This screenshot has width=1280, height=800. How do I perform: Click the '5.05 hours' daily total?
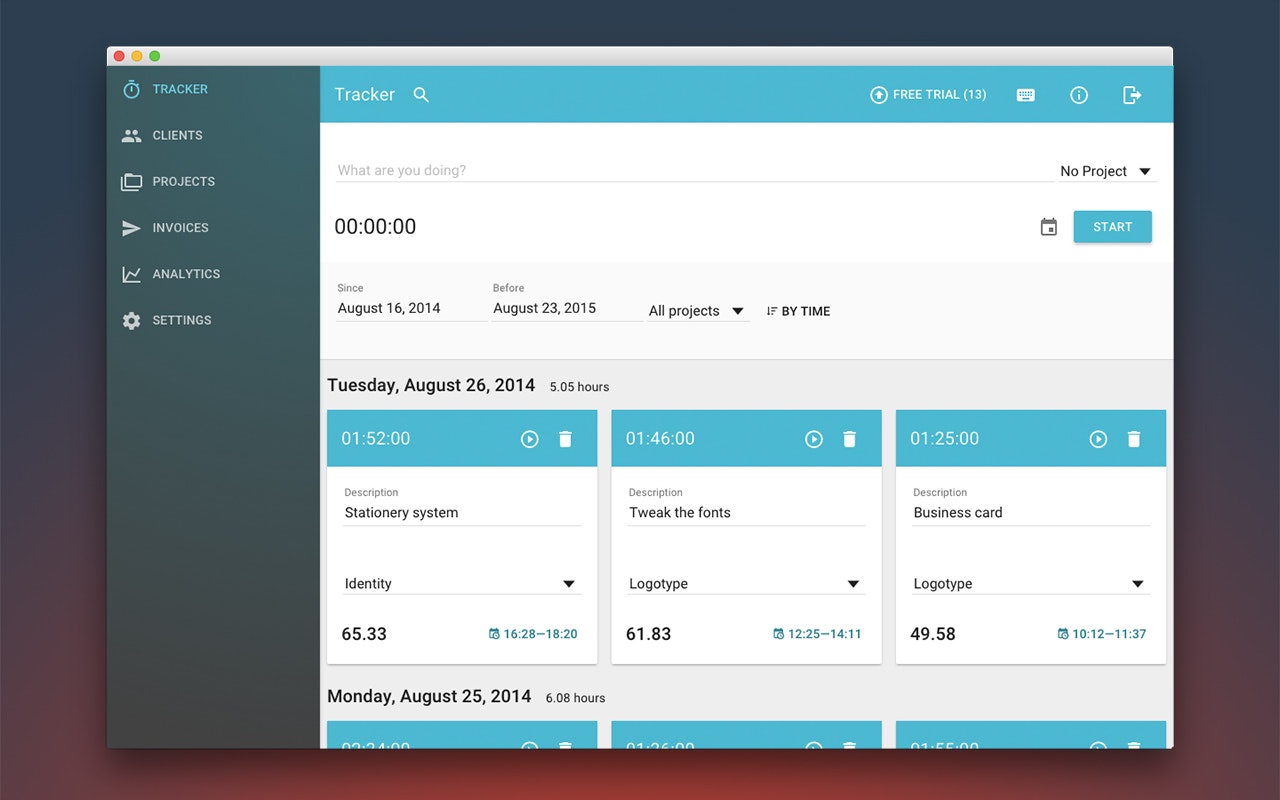[579, 387]
